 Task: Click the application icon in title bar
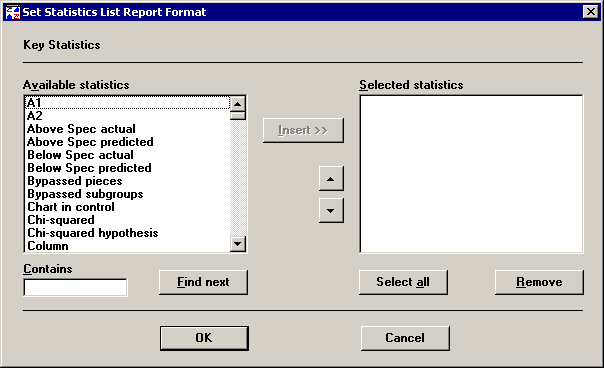13,12
